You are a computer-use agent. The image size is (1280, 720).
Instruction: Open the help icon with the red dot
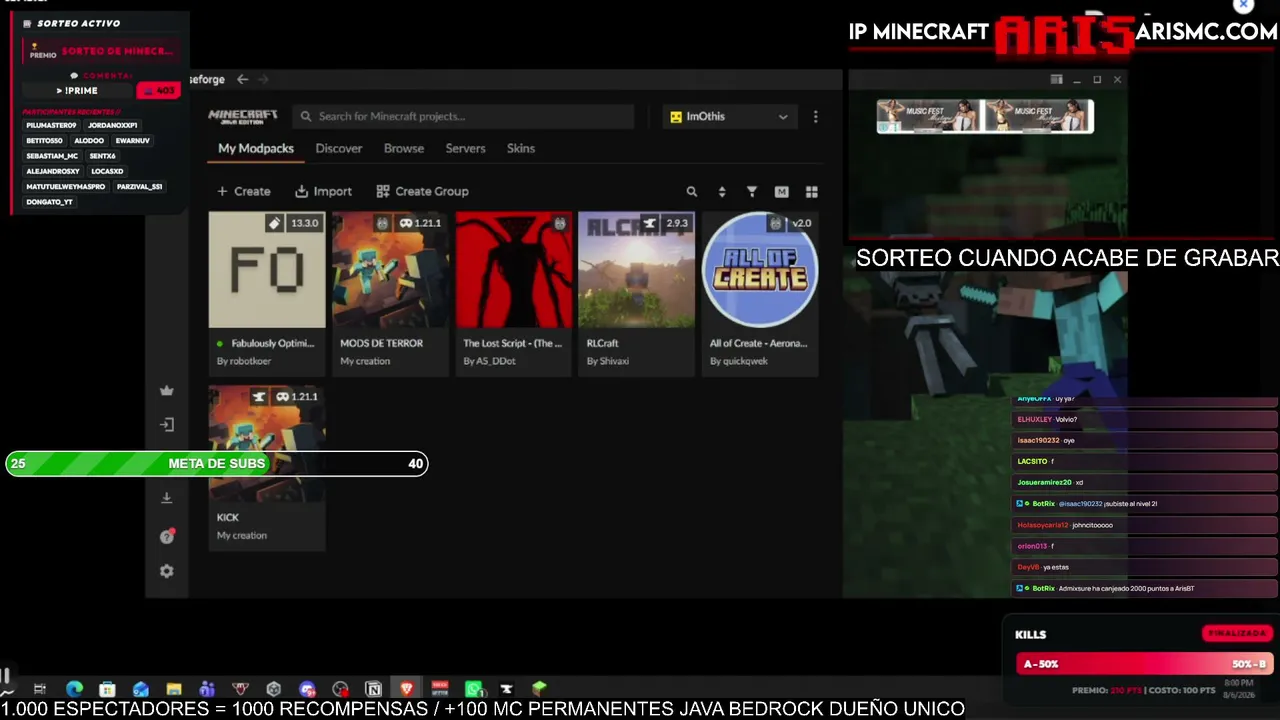pos(167,536)
